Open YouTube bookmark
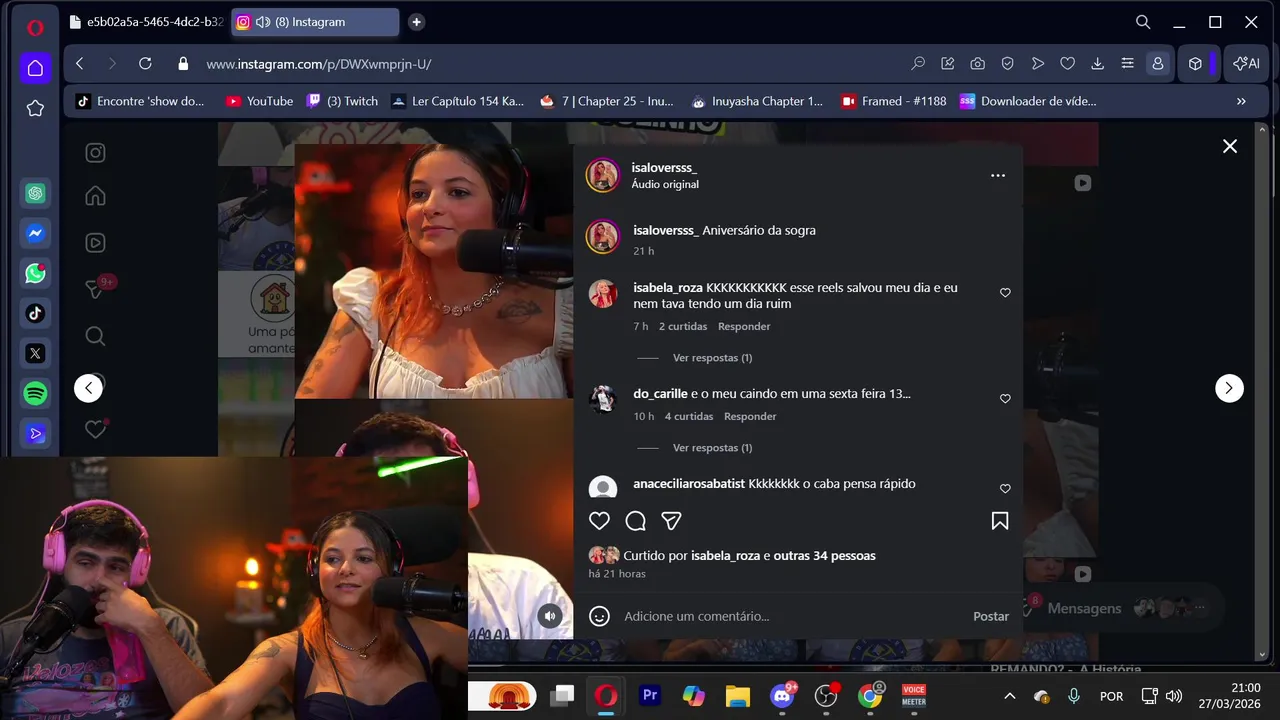1280x720 pixels. pyautogui.click(x=259, y=101)
